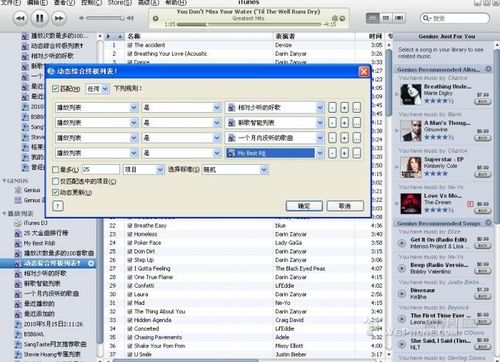Click arrow icon on selected 动态综合终极列表 playlist
The width and height of the screenshot is (500, 362).
coord(91,264)
